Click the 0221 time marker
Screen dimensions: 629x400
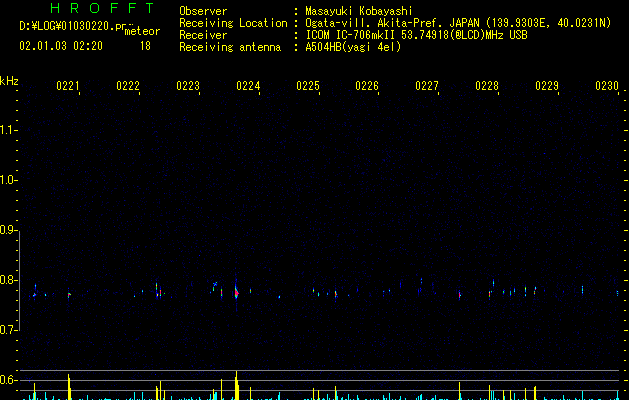point(67,86)
